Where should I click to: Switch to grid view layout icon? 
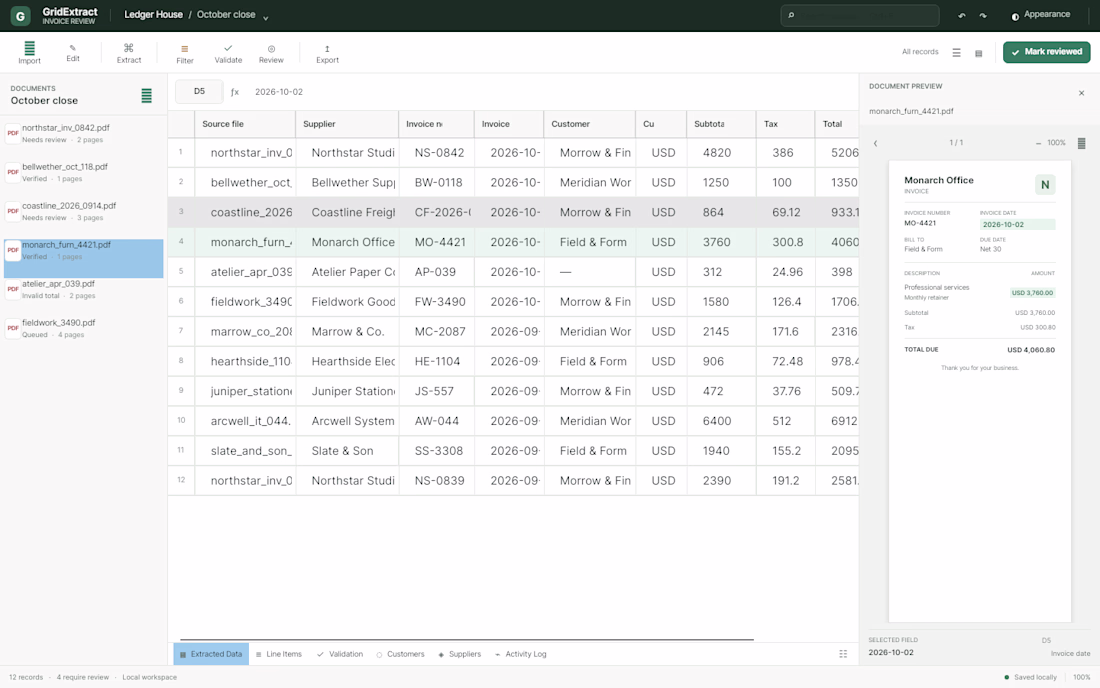click(979, 53)
